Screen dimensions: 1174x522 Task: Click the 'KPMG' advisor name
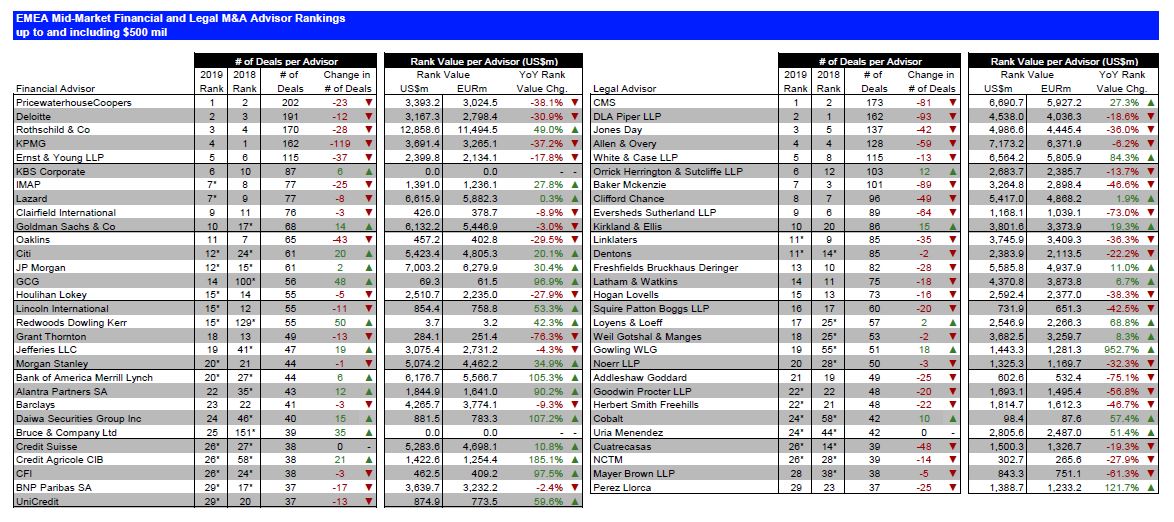(x=28, y=144)
